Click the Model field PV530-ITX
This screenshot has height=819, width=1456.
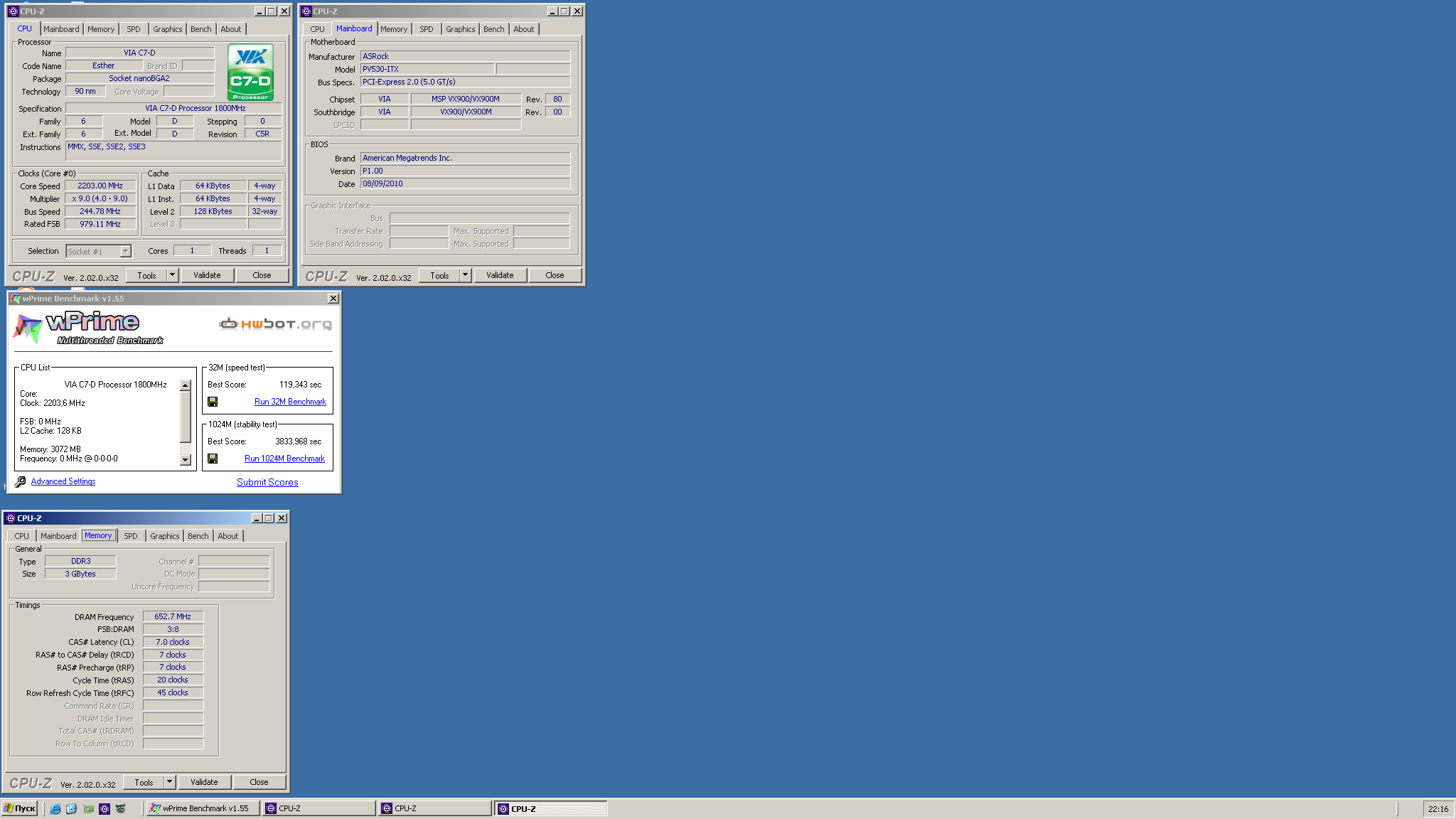tap(427, 69)
